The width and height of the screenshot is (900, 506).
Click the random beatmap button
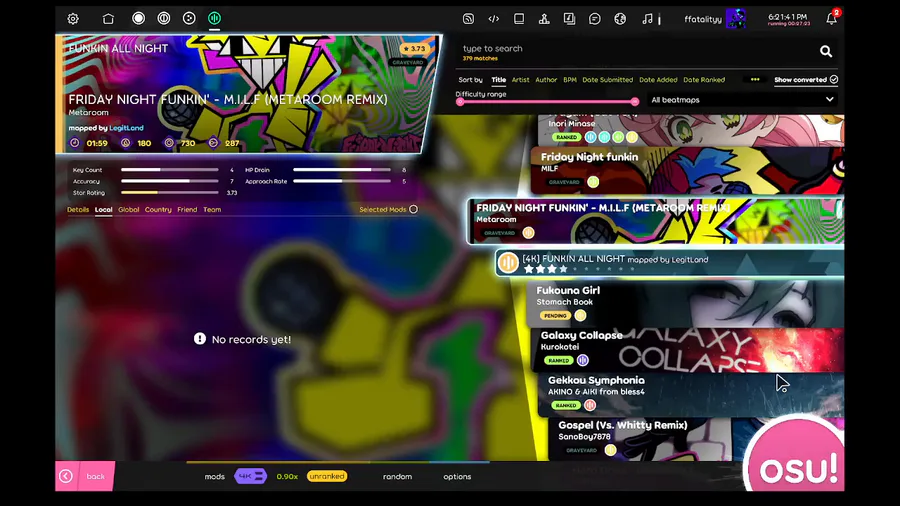coord(397,477)
